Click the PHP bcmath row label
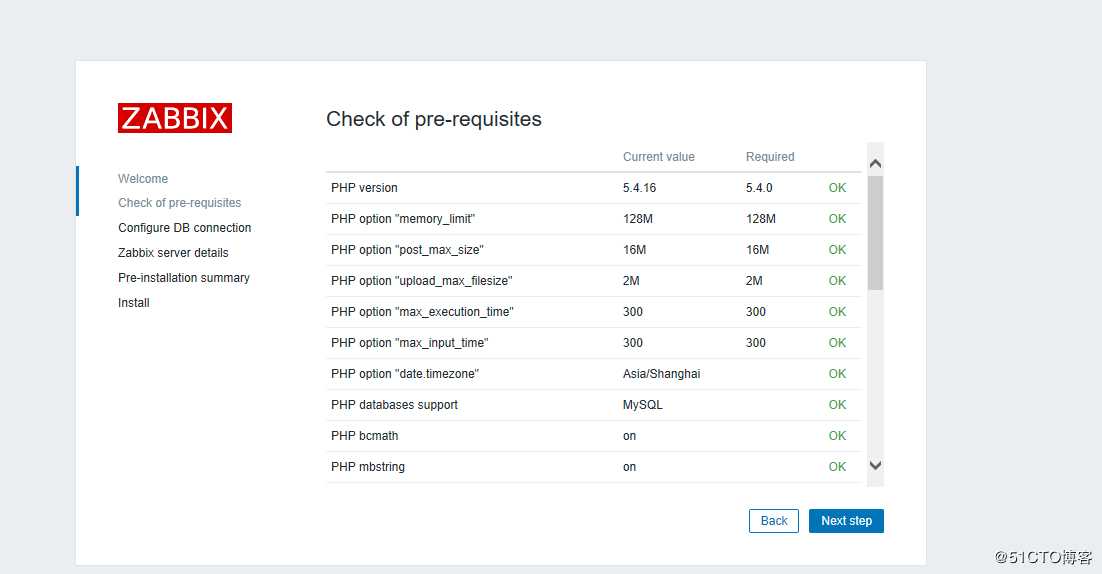This screenshot has width=1102, height=574. coord(365,435)
